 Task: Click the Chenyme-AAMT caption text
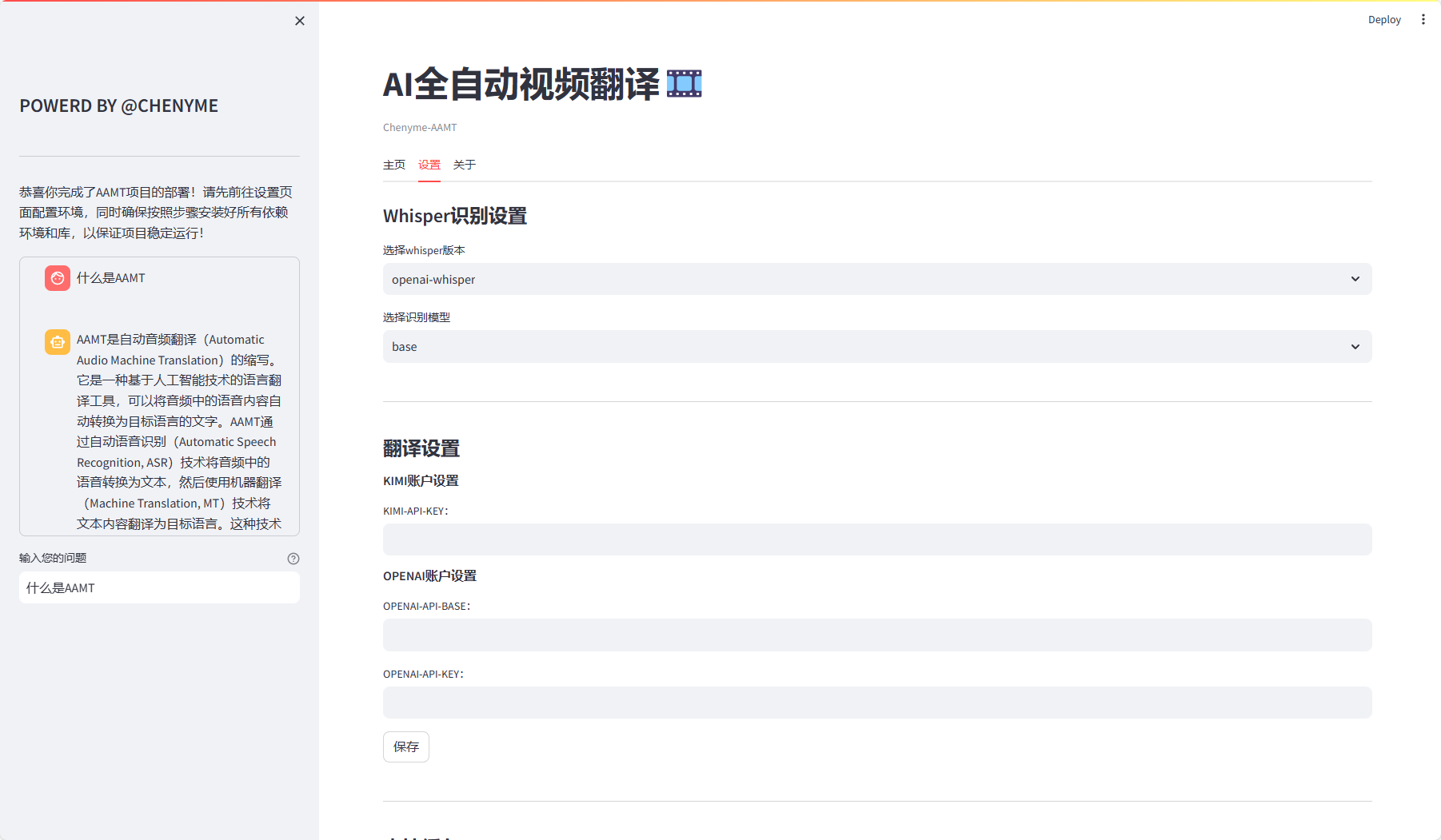tap(420, 128)
